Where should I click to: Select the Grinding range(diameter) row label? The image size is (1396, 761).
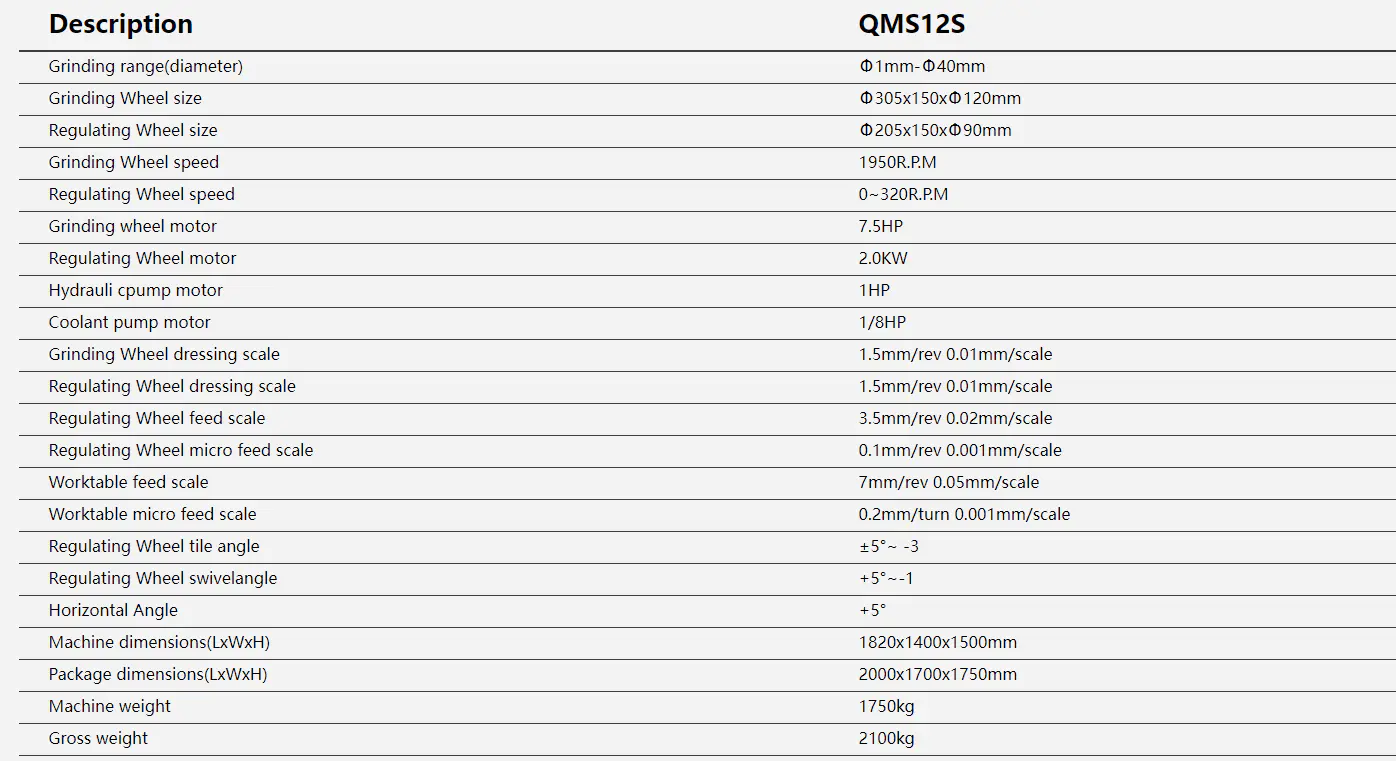click(146, 67)
